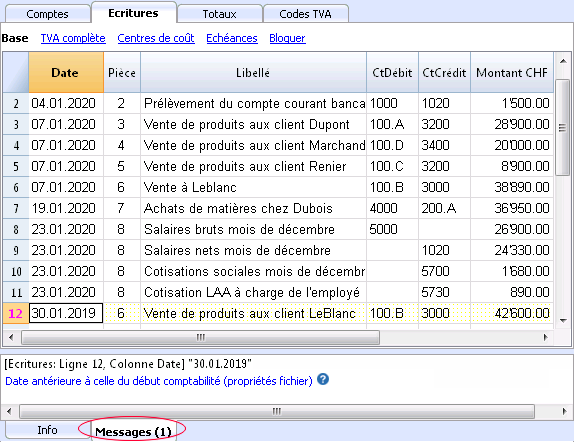Click the table scroll up arrow
Viewport: 574px width, 442px height.
pyautogui.click(x=563, y=62)
